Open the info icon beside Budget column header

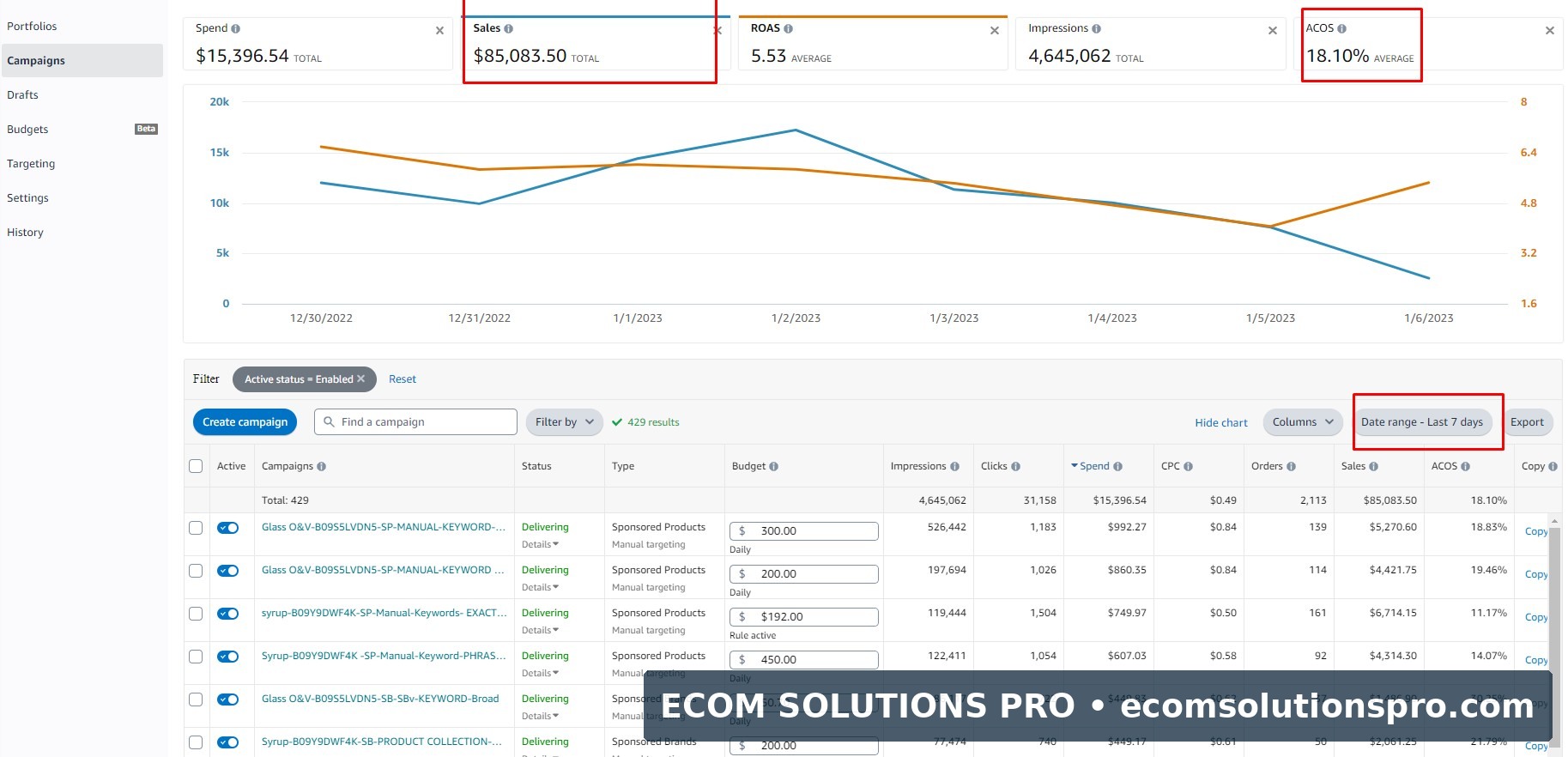[774, 467]
